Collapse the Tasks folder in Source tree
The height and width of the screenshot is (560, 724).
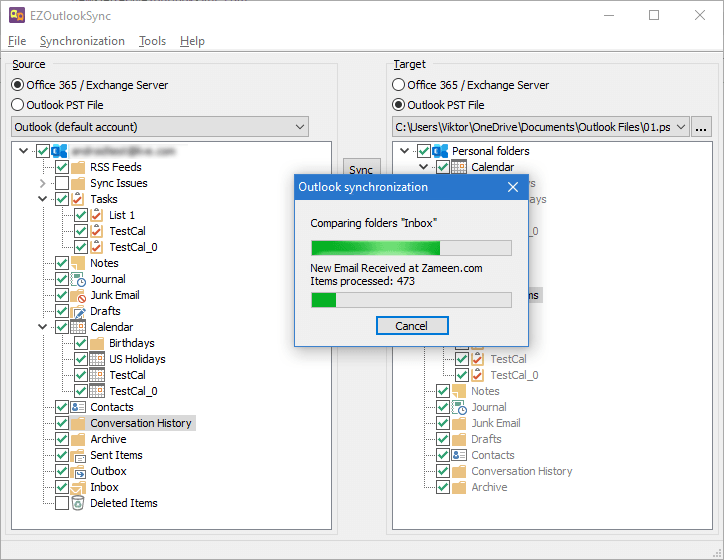tap(43, 199)
